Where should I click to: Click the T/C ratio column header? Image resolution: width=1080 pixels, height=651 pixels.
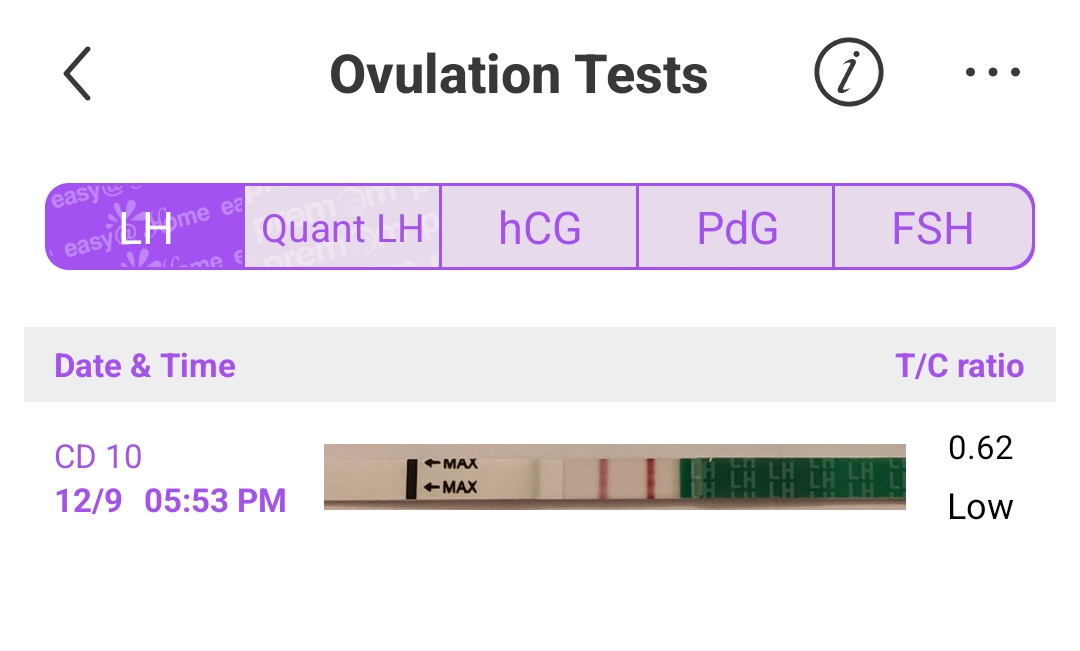pos(959,366)
